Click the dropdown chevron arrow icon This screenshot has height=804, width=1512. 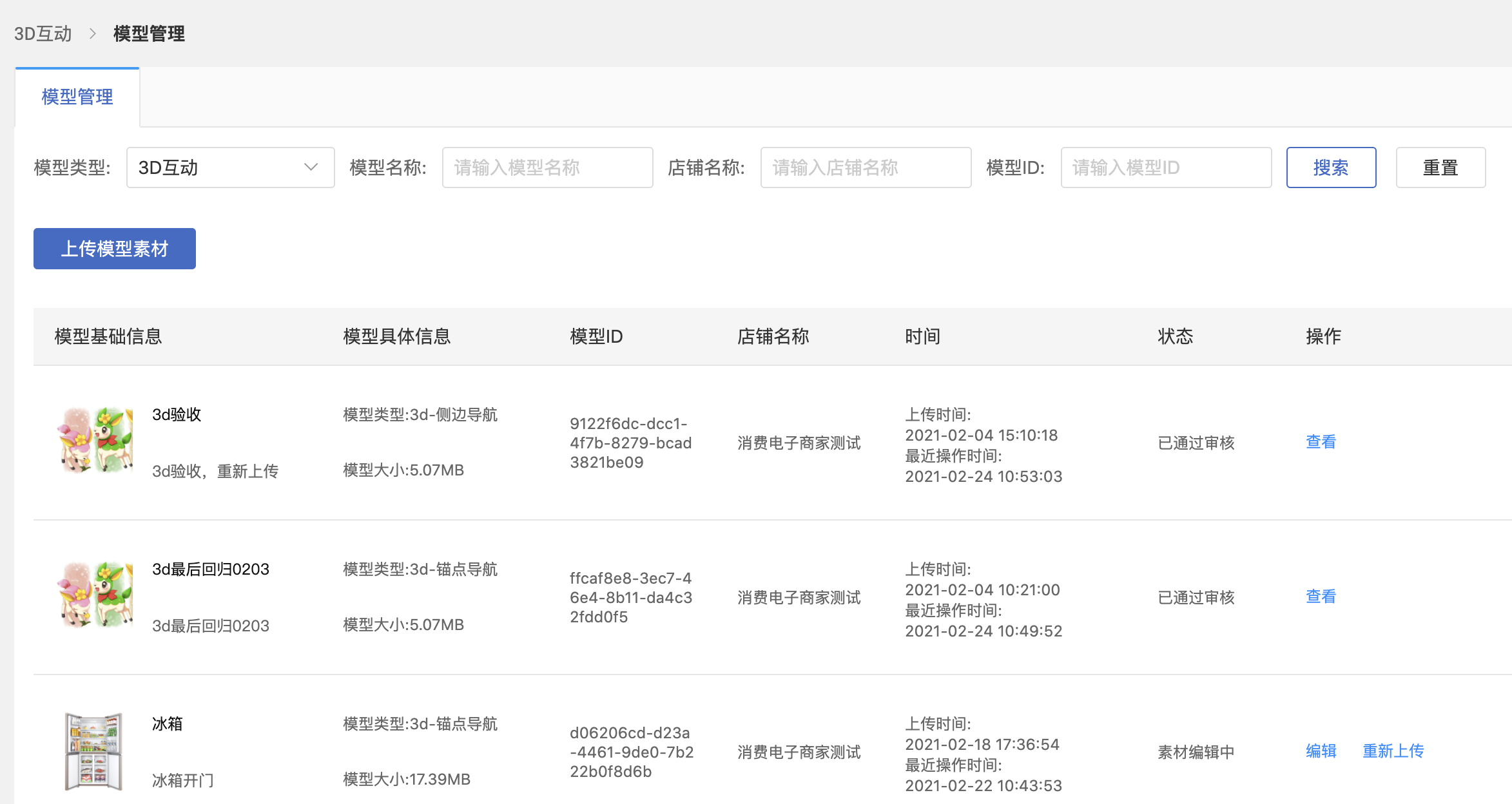[311, 167]
